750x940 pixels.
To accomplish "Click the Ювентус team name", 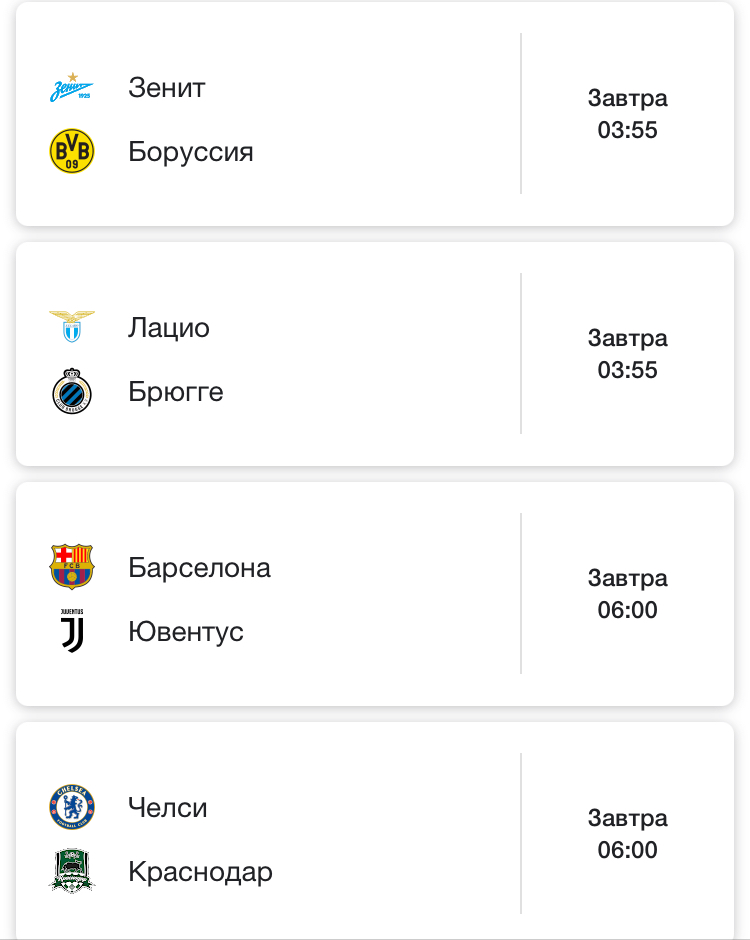I will click(186, 632).
